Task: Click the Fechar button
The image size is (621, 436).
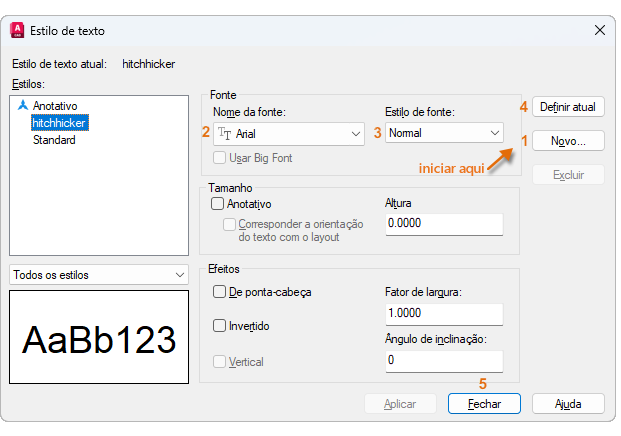Action: click(x=484, y=403)
